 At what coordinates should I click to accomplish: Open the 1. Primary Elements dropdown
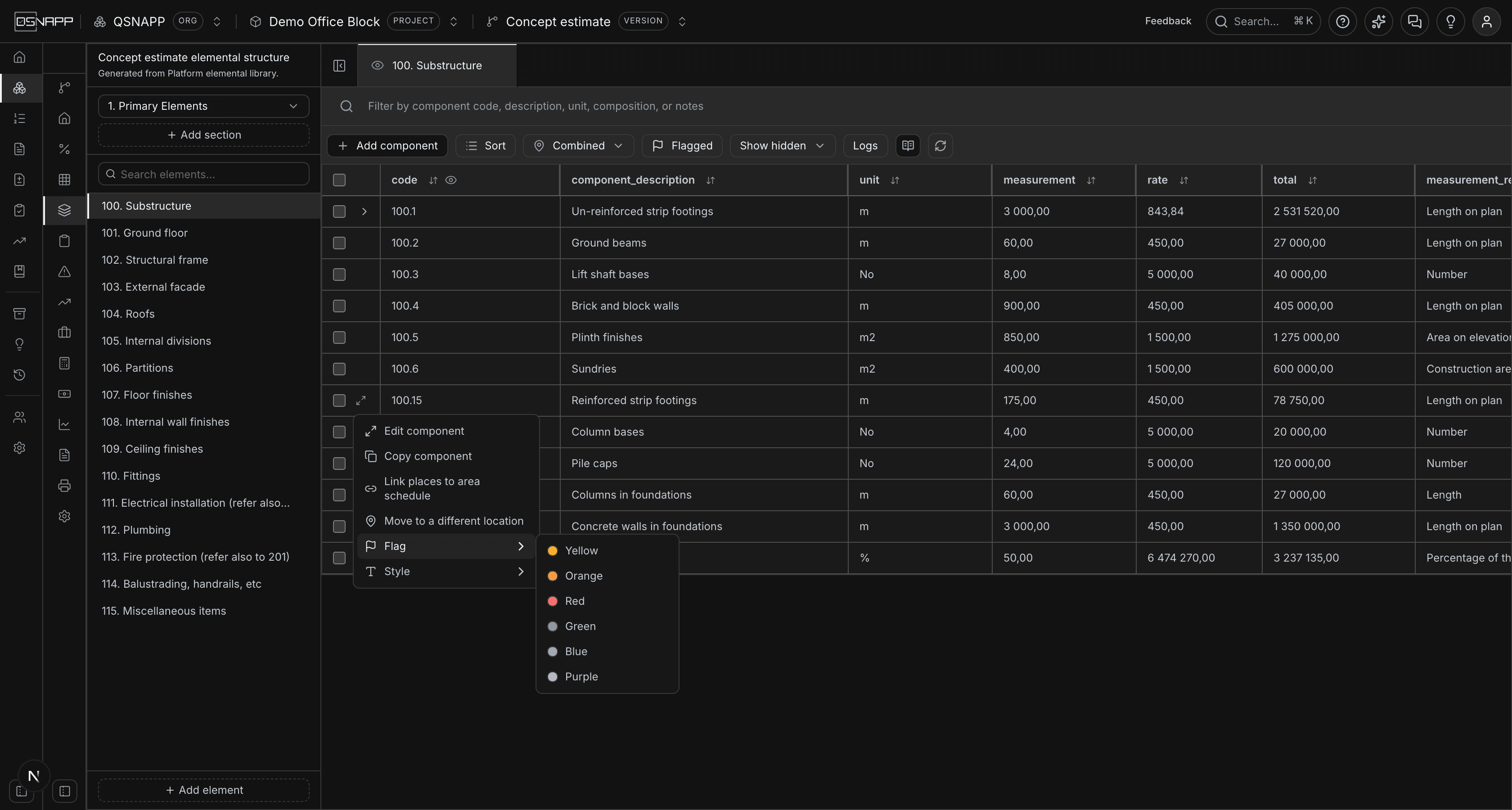pyautogui.click(x=204, y=106)
